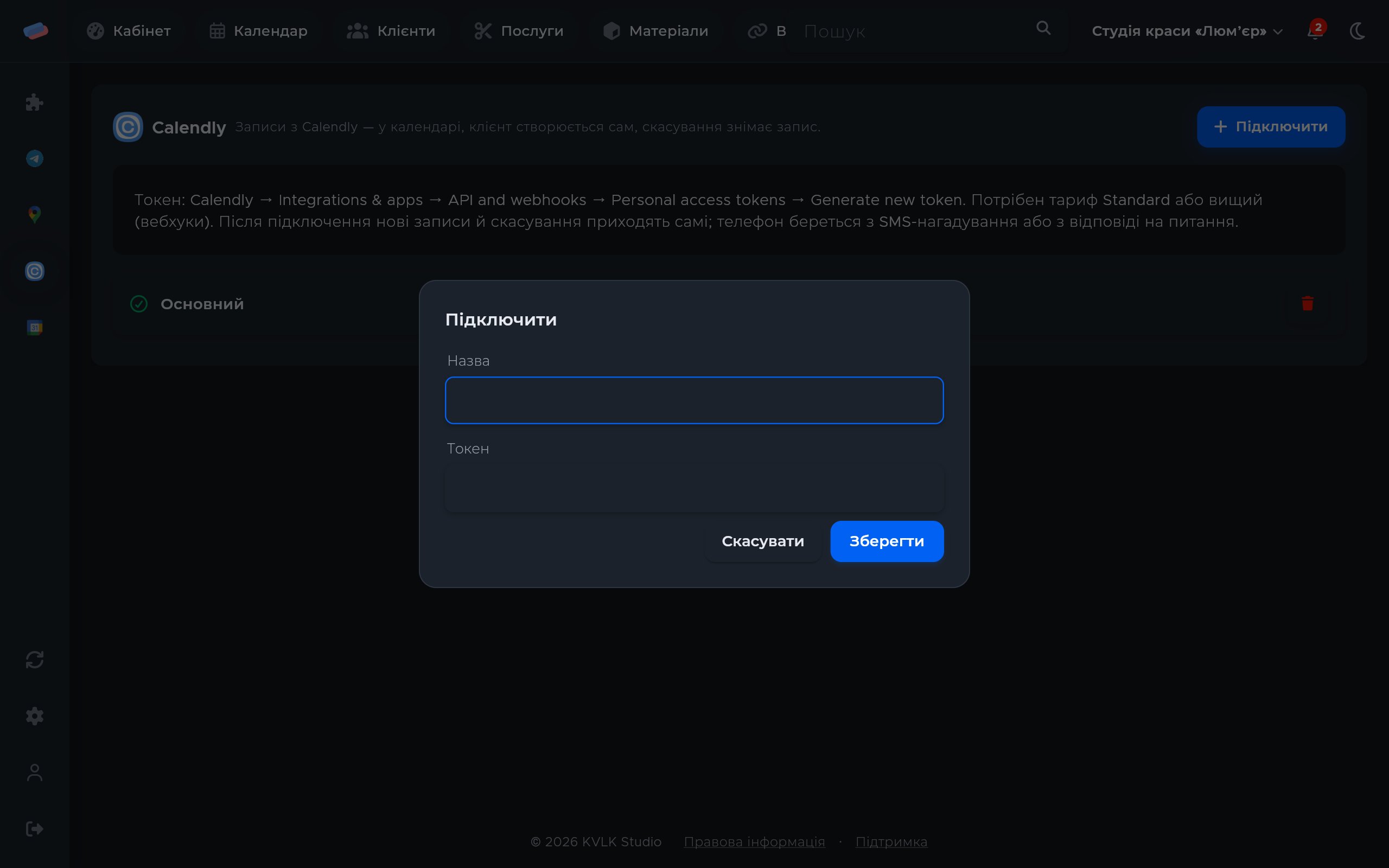The height and width of the screenshot is (868, 1389).
Task: Focus the Назва input field
Action: point(694,400)
